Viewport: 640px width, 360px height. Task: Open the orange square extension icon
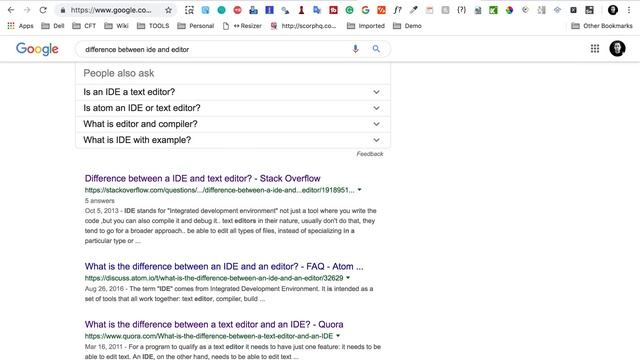381,10
